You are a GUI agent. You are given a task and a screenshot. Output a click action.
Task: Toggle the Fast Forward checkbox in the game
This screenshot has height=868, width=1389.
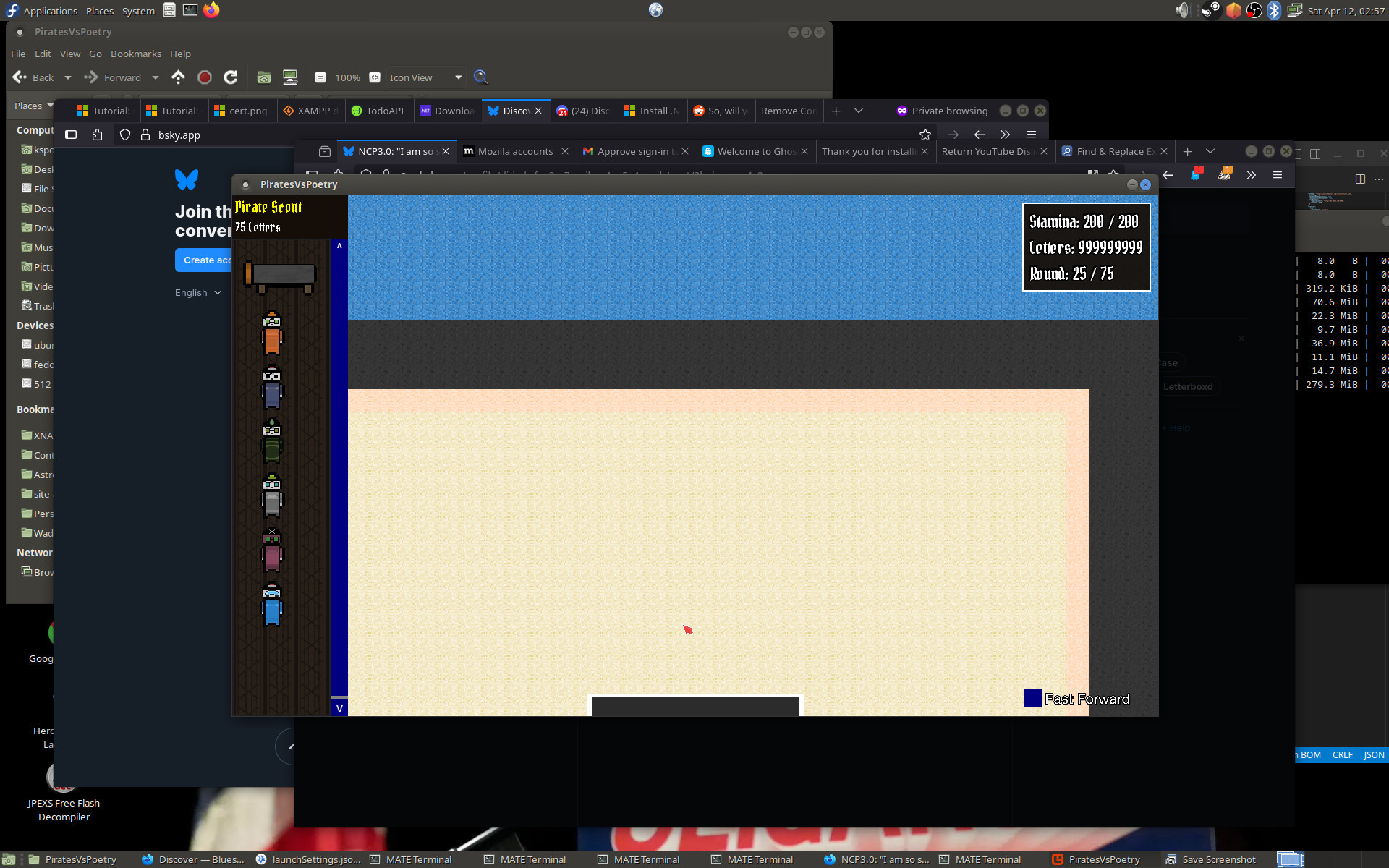pos(1033,698)
